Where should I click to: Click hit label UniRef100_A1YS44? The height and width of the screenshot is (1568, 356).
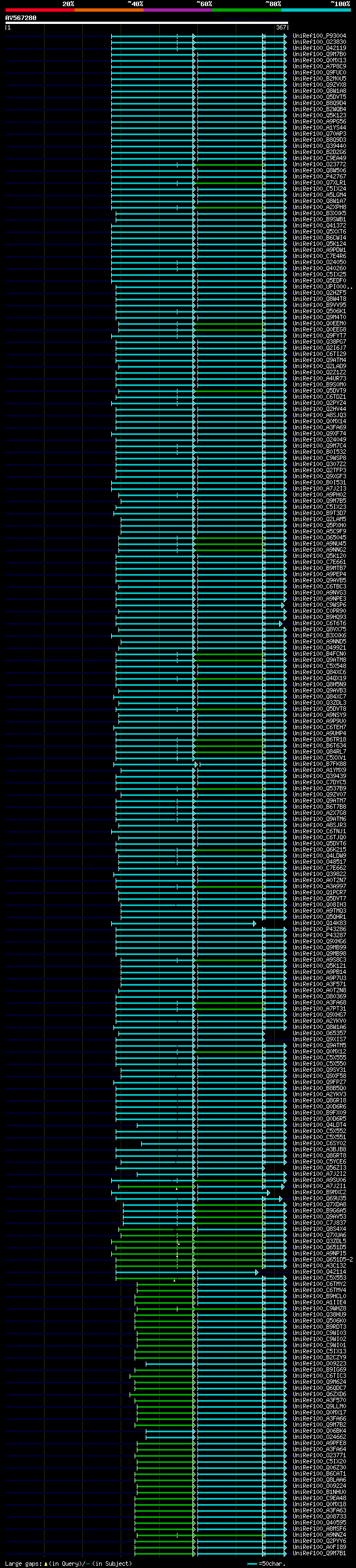point(319,128)
